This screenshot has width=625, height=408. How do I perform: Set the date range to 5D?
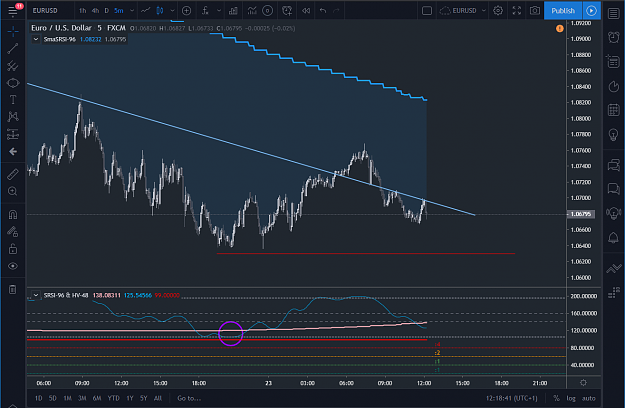coord(53,398)
